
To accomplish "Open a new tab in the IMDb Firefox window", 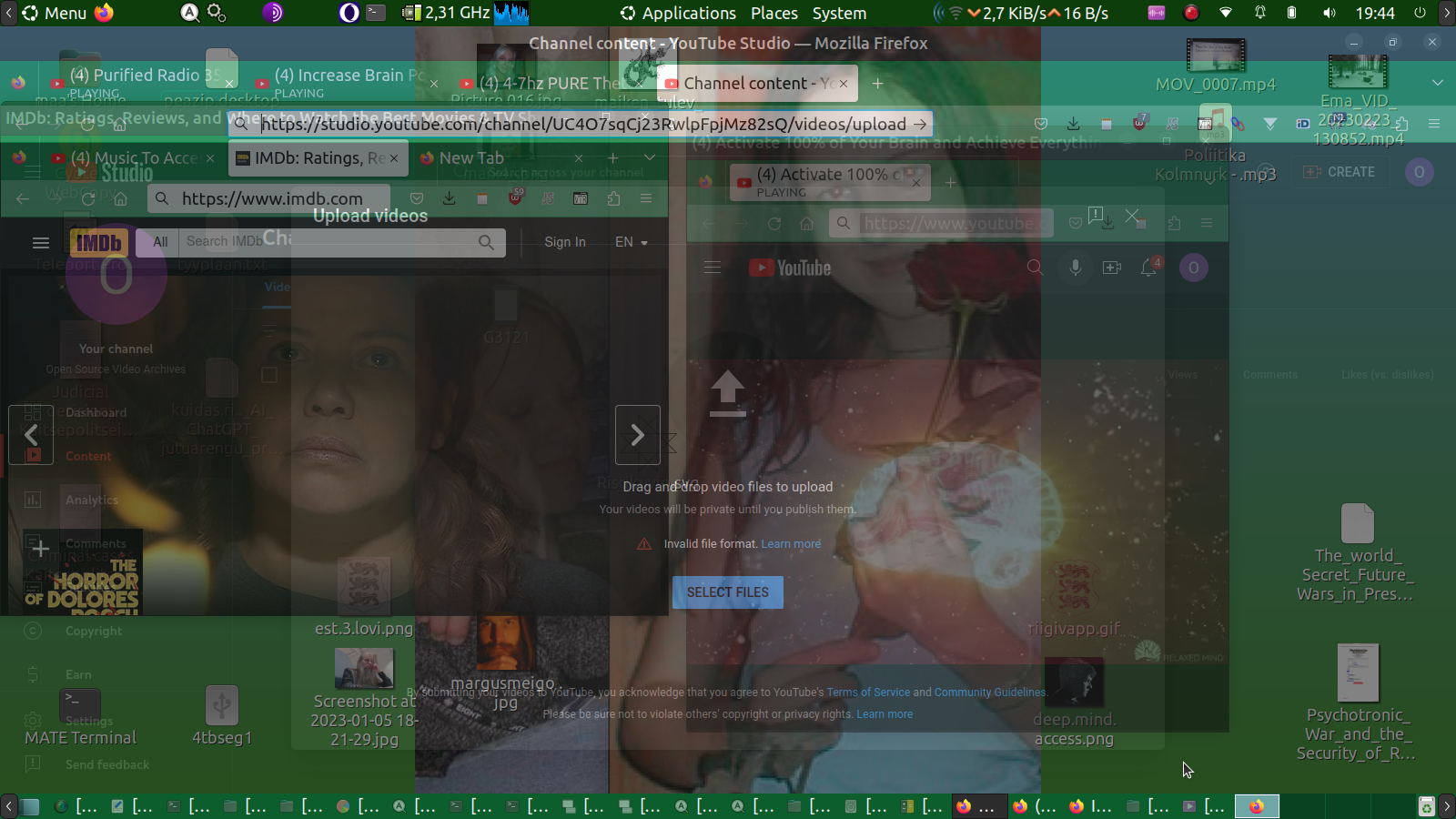I will 613,158.
